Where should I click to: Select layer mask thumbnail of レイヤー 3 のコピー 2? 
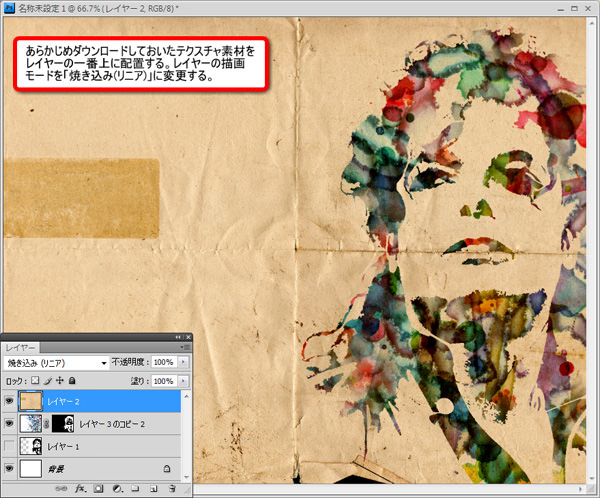pyautogui.click(x=63, y=424)
